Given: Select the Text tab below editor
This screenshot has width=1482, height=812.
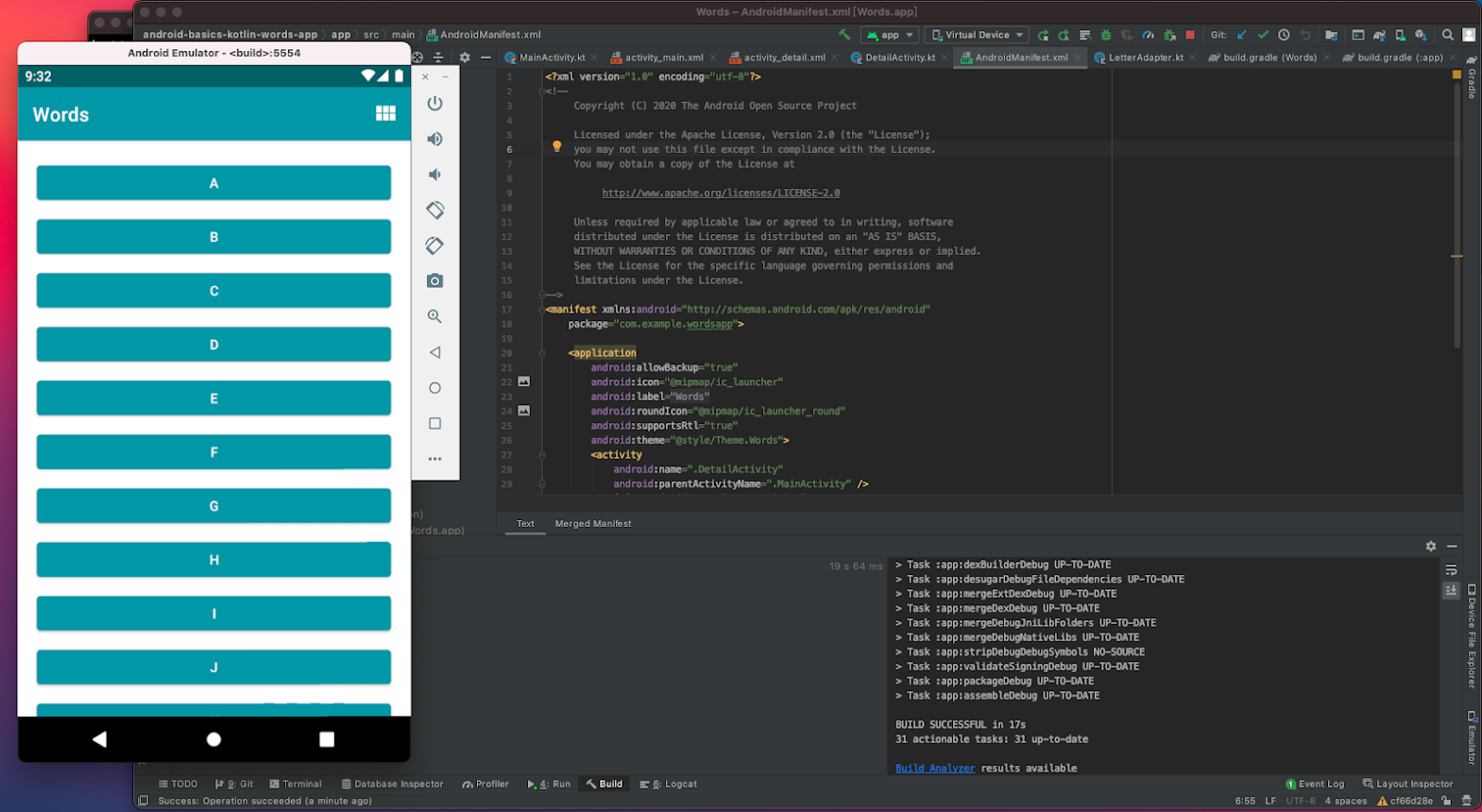Looking at the screenshot, I should (525, 524).
